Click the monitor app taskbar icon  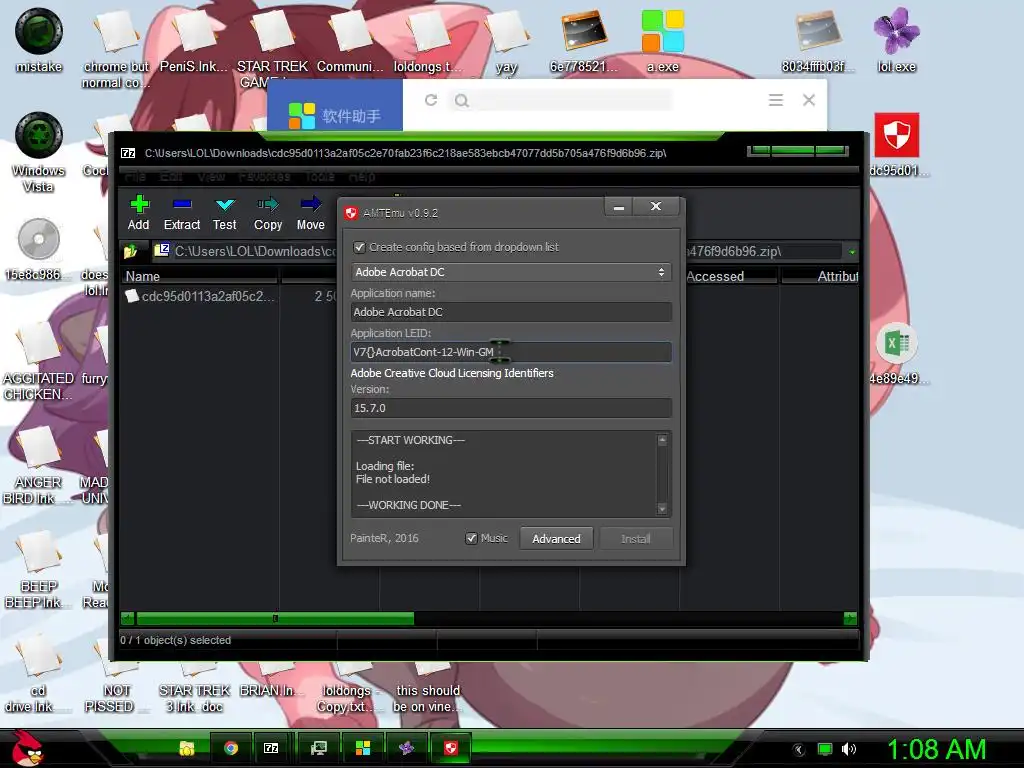point(319,748)
